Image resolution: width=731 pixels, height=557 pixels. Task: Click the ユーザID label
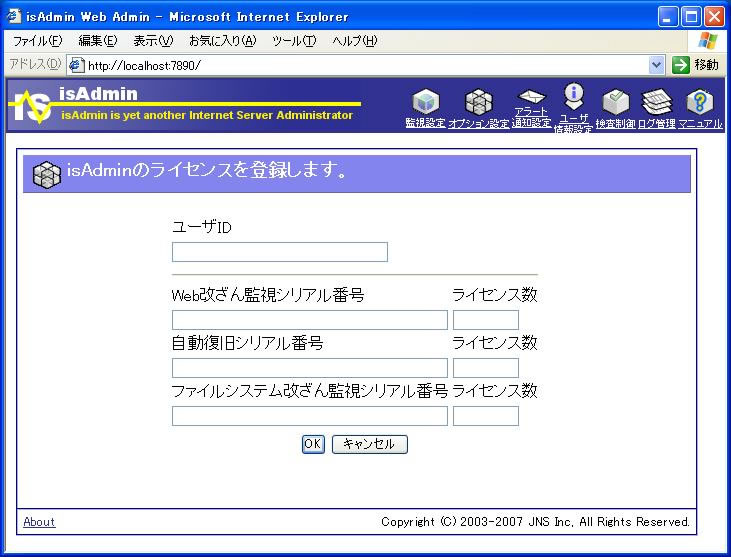201,227
